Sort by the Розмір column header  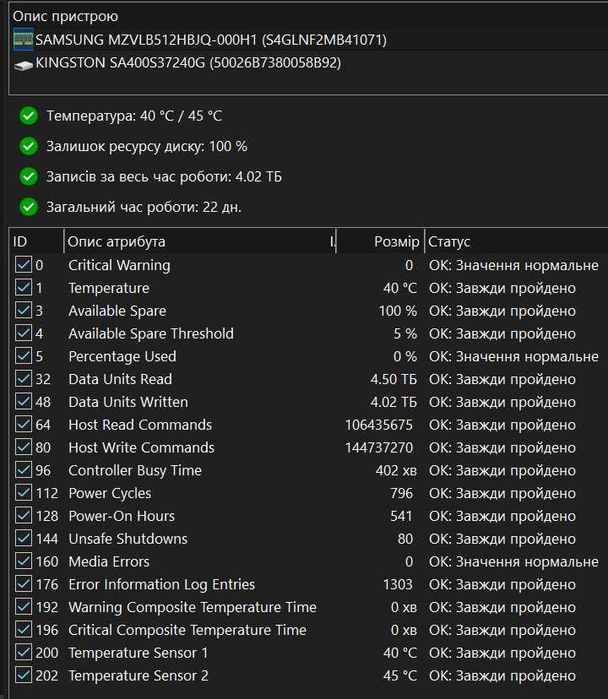[x=380, y=242]
